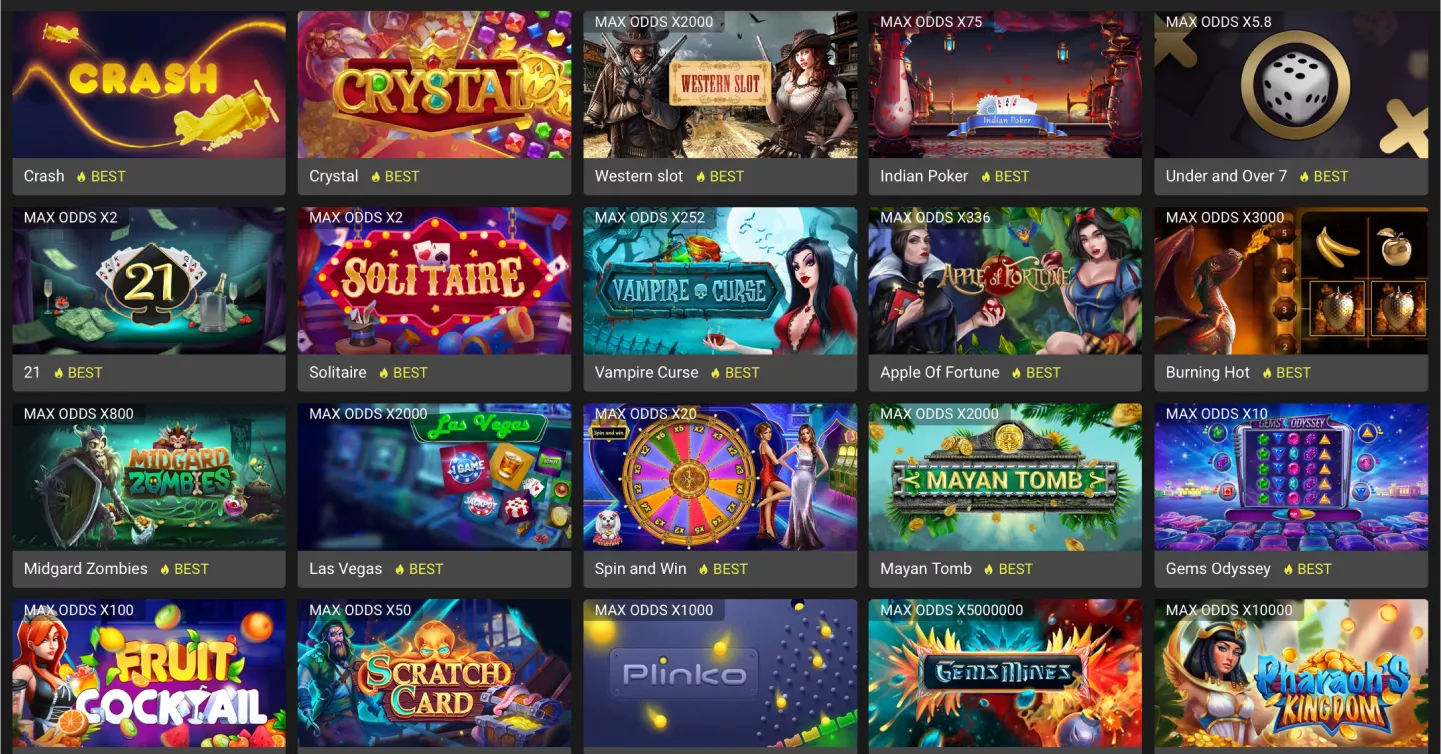
Task: Open the Vampire Curse game thumbnail
Action: pyautogui.click(x=720, y=281)
